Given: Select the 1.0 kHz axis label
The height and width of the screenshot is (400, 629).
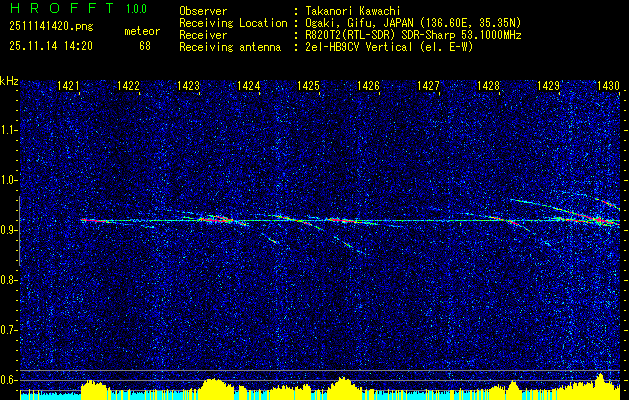Looking at the screenshot, I should [8, 181].
